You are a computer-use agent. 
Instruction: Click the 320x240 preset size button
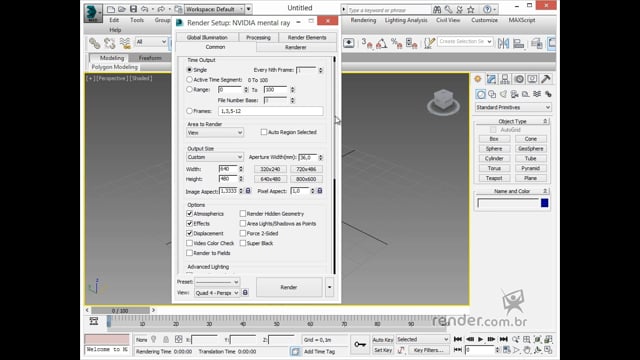coord(270,169)
